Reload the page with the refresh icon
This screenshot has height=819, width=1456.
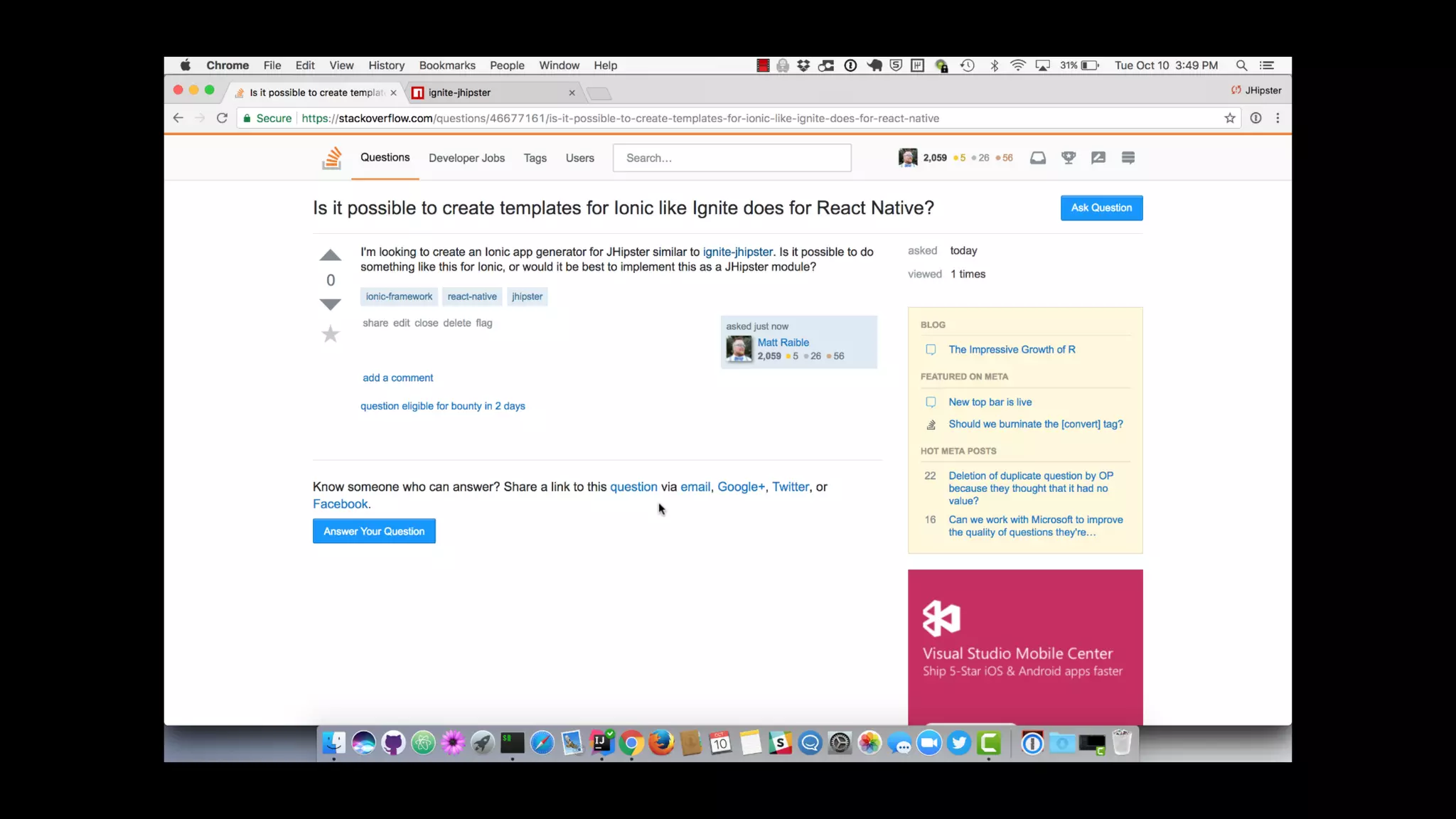point(222,118)
